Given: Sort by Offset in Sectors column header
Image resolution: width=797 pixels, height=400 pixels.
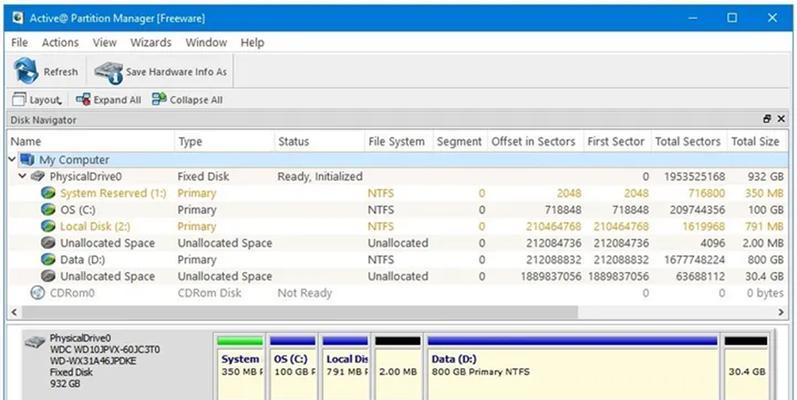Looking at the screenshot, I should [535, 142].
